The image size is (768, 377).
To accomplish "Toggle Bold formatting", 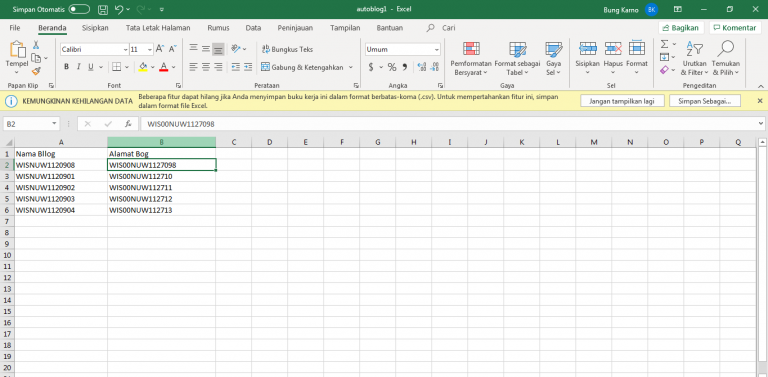I will coord(66,67).
